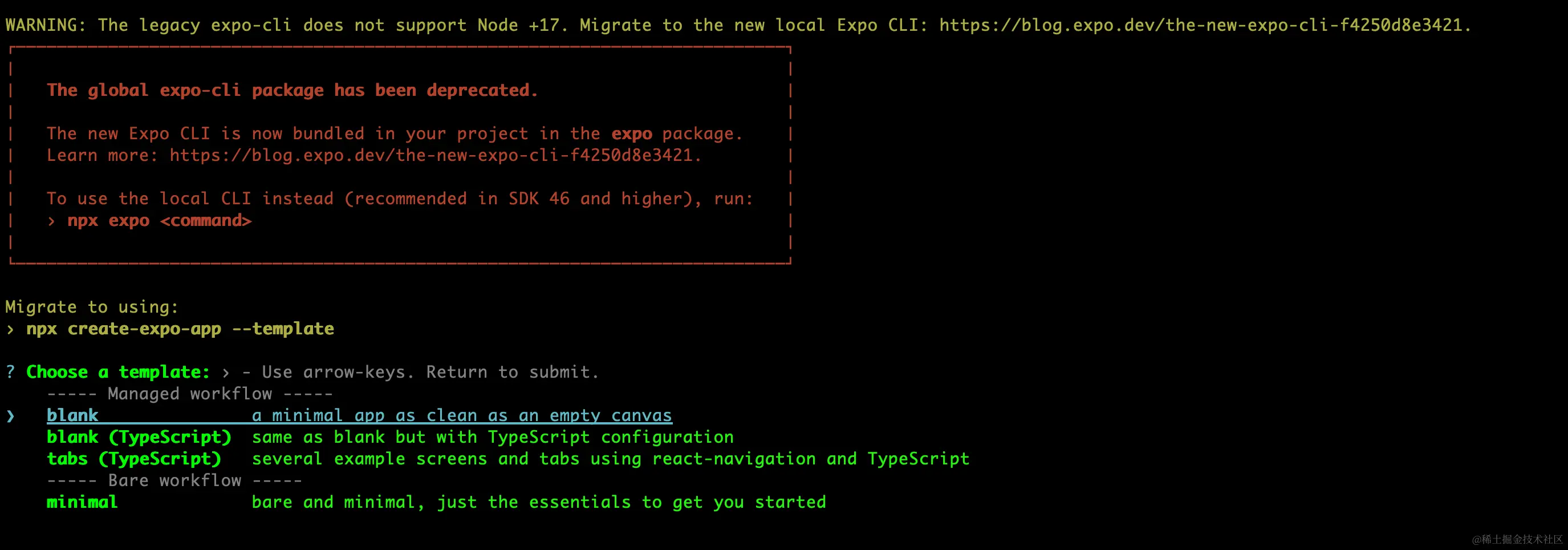Click the selection arrow cursor beside "blank"
Screen dimensions: 1568x550
(10, 416)
